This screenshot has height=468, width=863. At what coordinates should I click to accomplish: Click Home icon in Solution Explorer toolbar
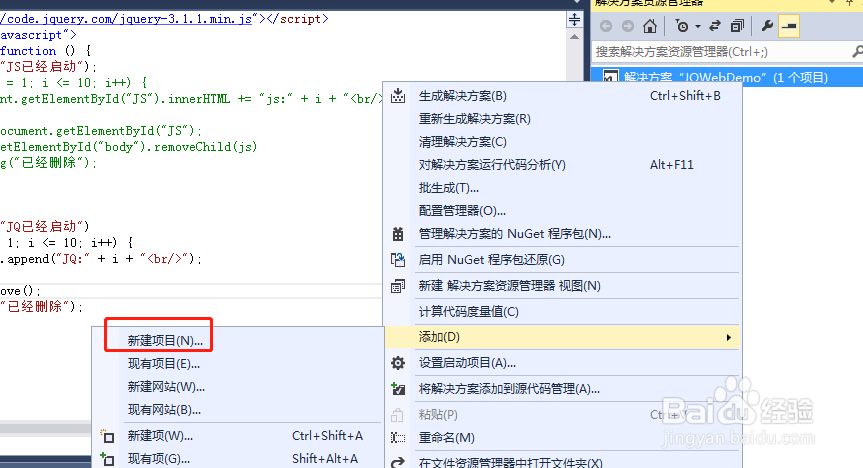tap(650, 26)
